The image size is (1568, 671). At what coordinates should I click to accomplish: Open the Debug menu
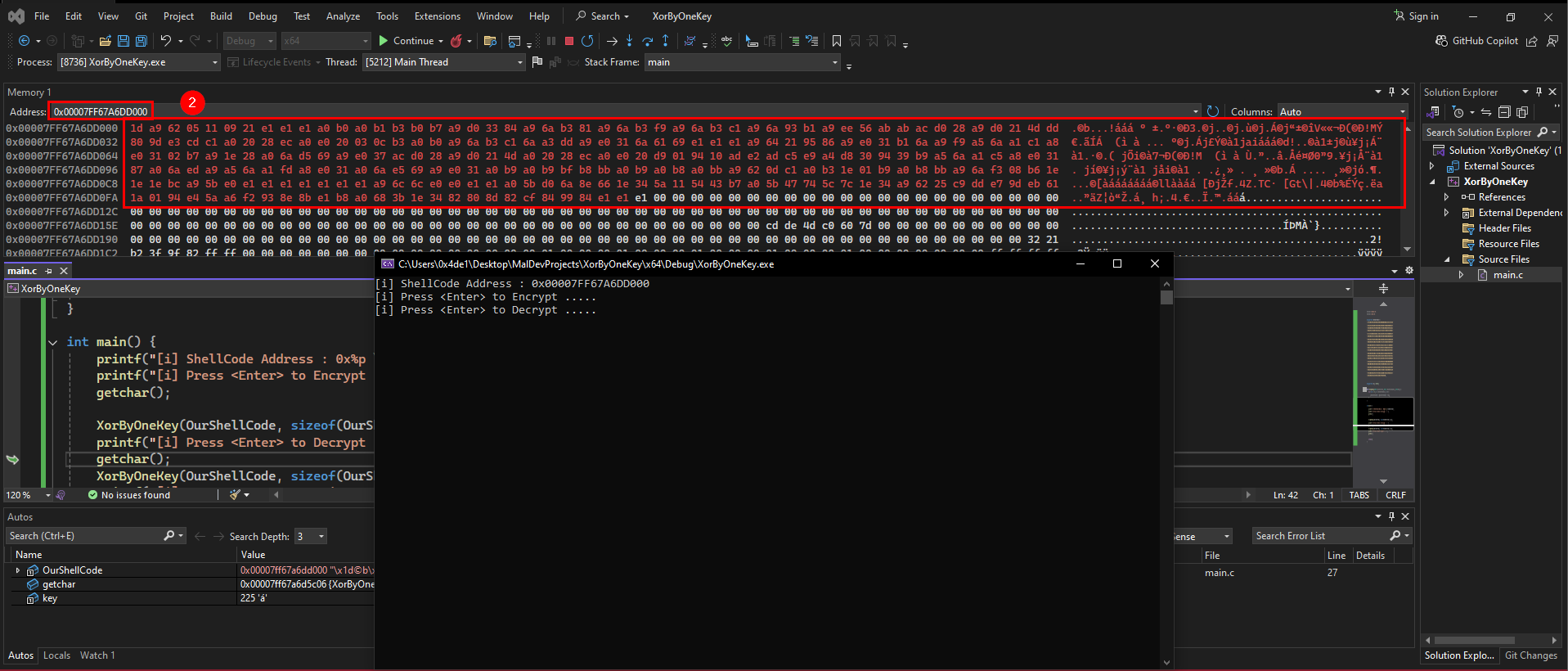[263, 16]
